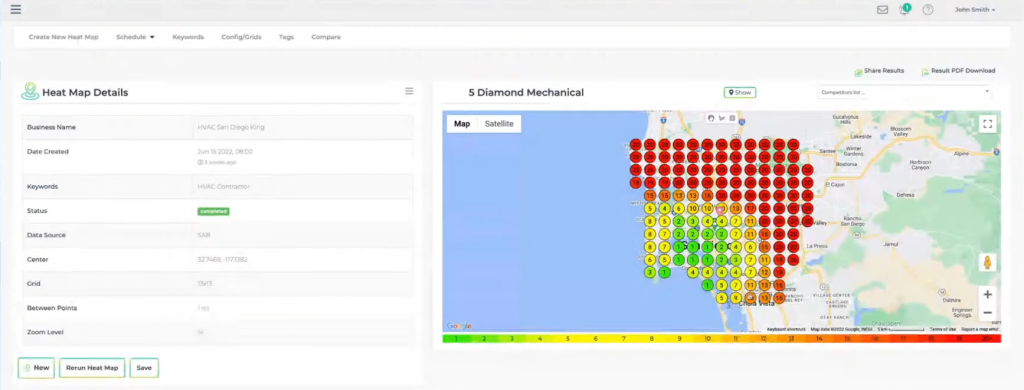Switch the map to Satellite view
1024x390 pixels.
coord(499,123)
